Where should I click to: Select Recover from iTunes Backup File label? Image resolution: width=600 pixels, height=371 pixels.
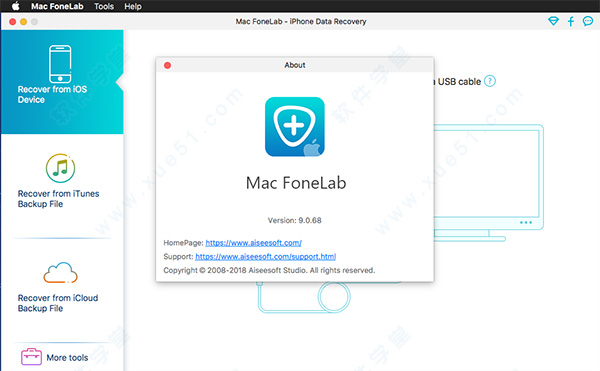(58, 199)
